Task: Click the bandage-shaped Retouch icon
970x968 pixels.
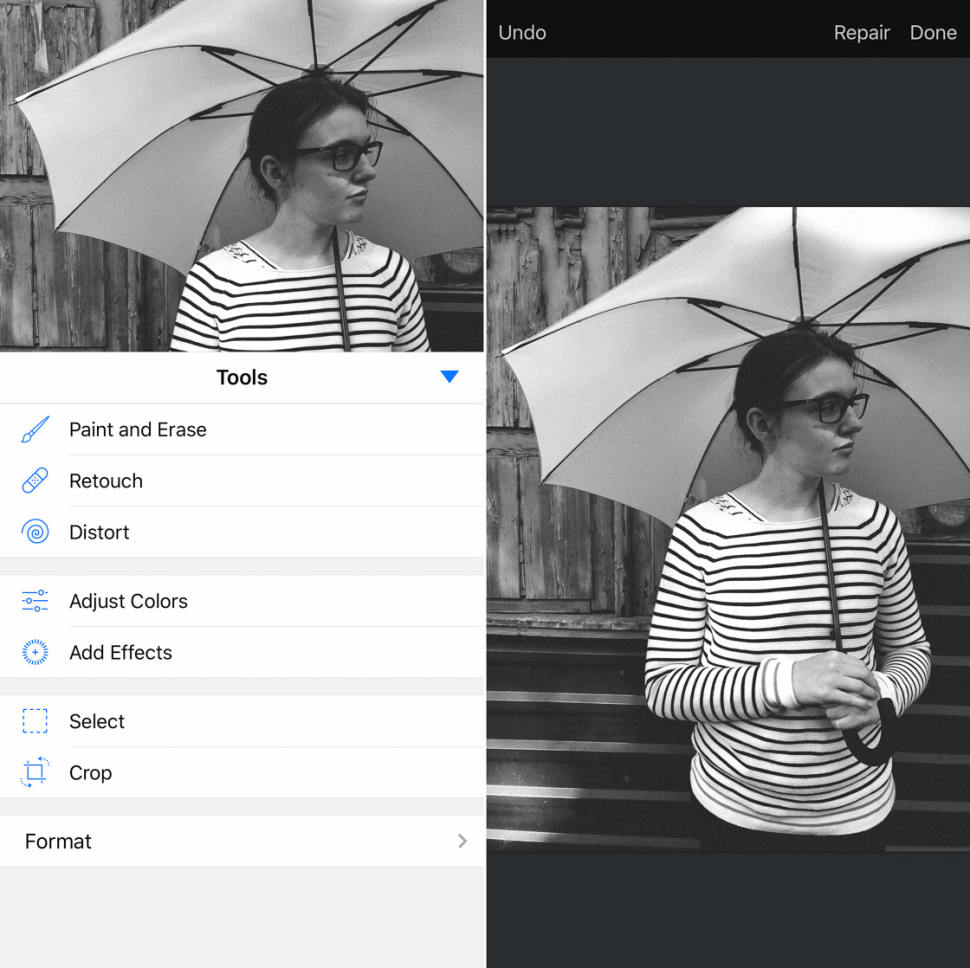Action: pos(33,480)
